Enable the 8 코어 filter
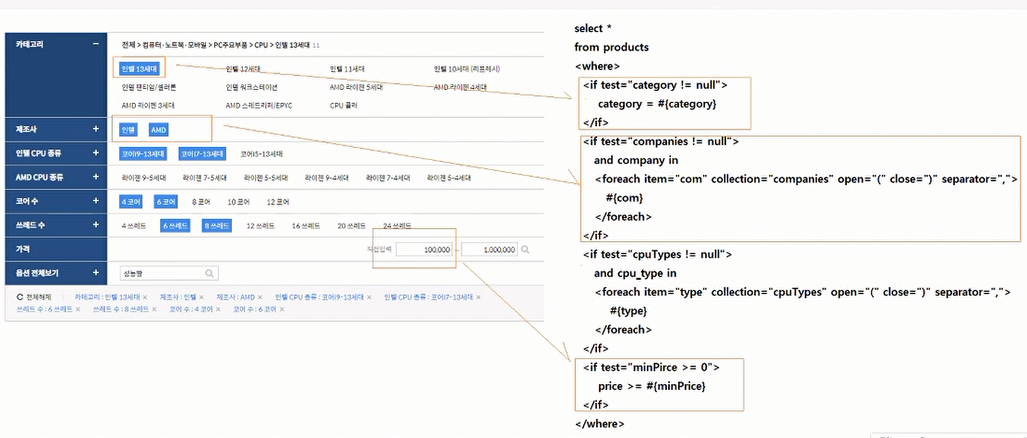Screen dimensions: 1027x438 coord(203,202)
